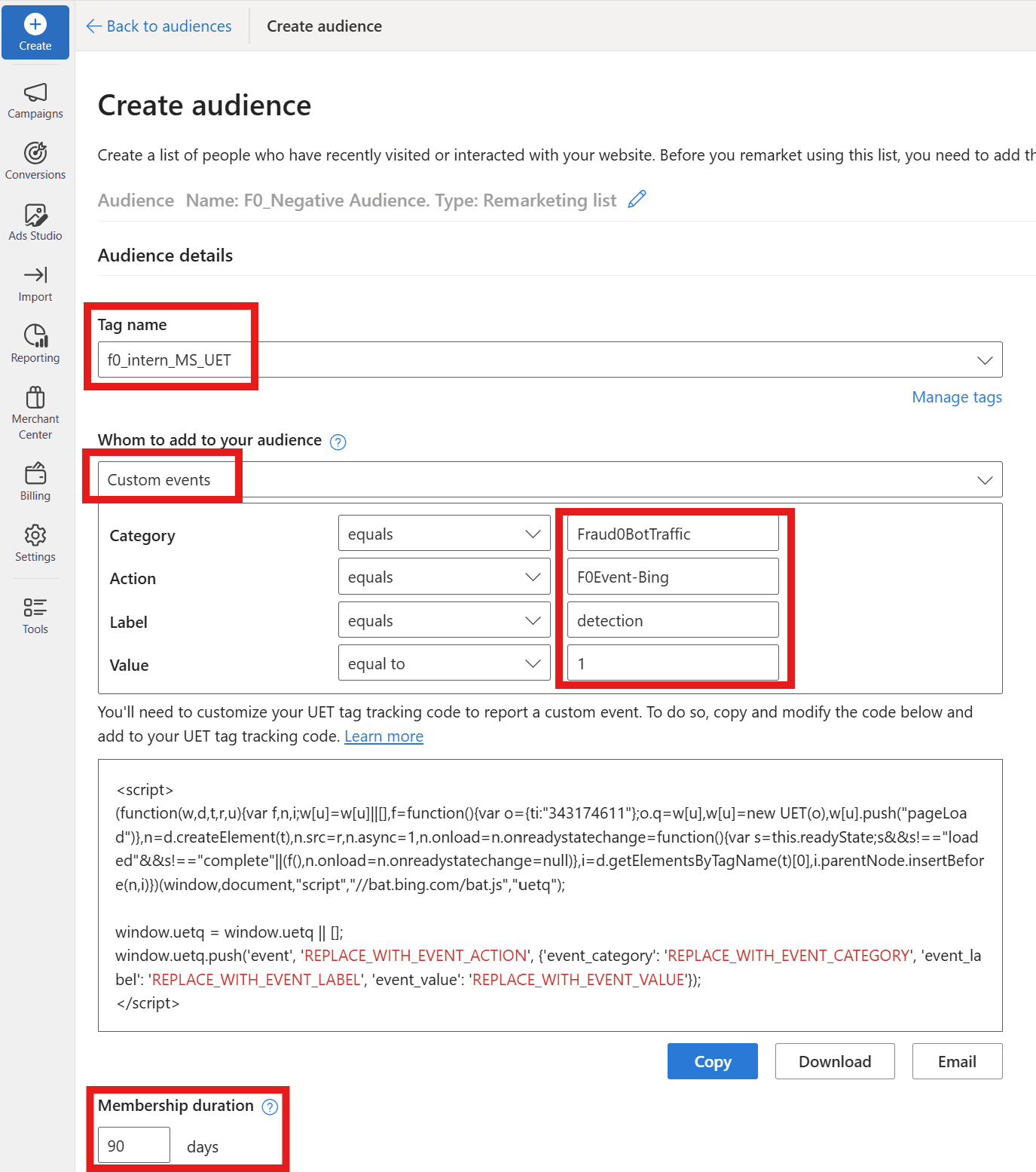1036x1172 pixels.
Task: Open Tools in the sidebar
Action: pos(35,616)
